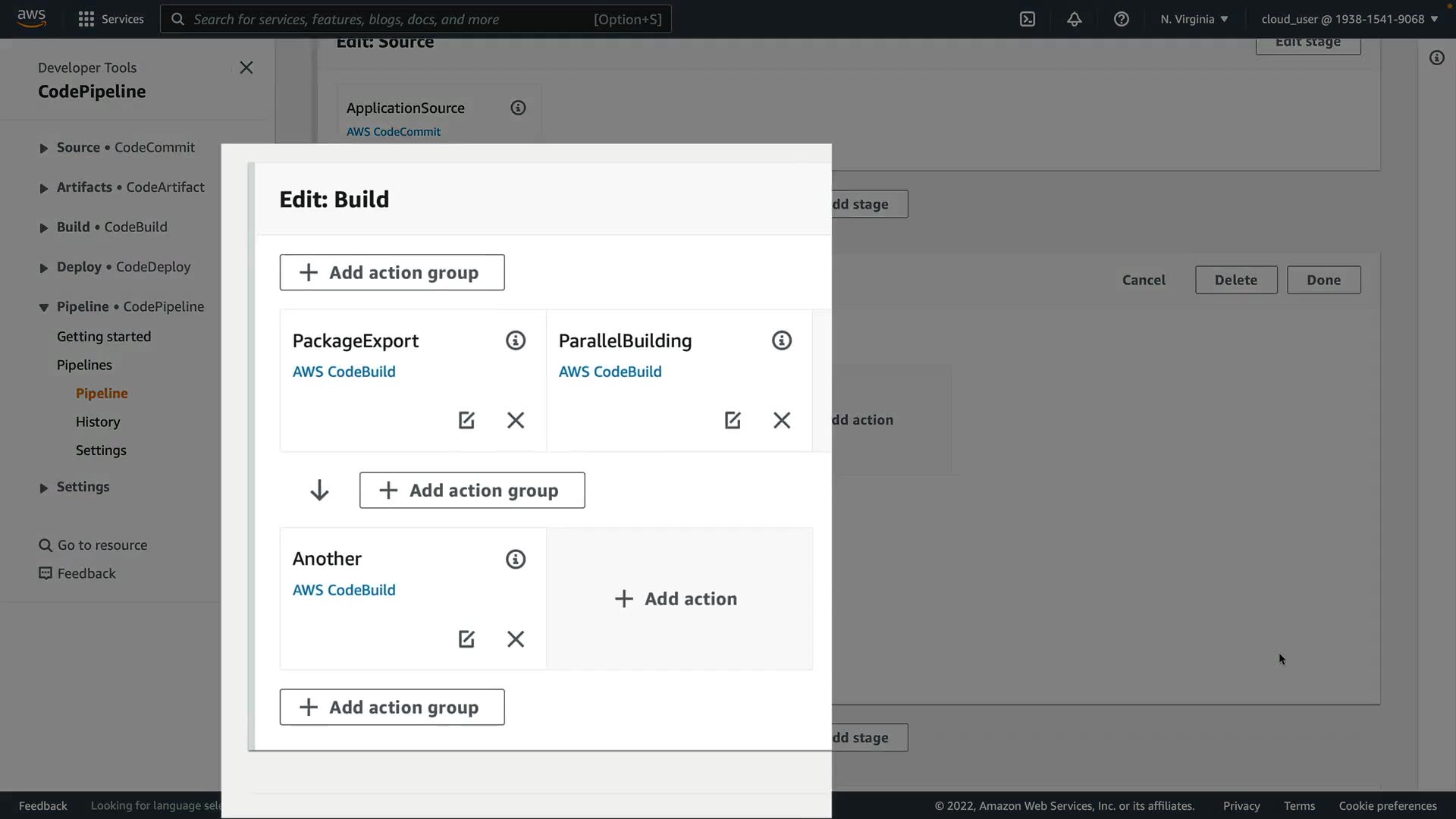Open the notifications bell

click(1075, 19)
